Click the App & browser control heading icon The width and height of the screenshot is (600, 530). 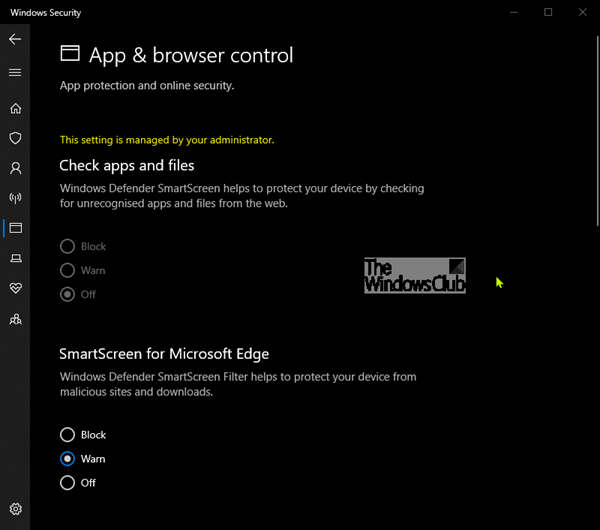point(70,54)
